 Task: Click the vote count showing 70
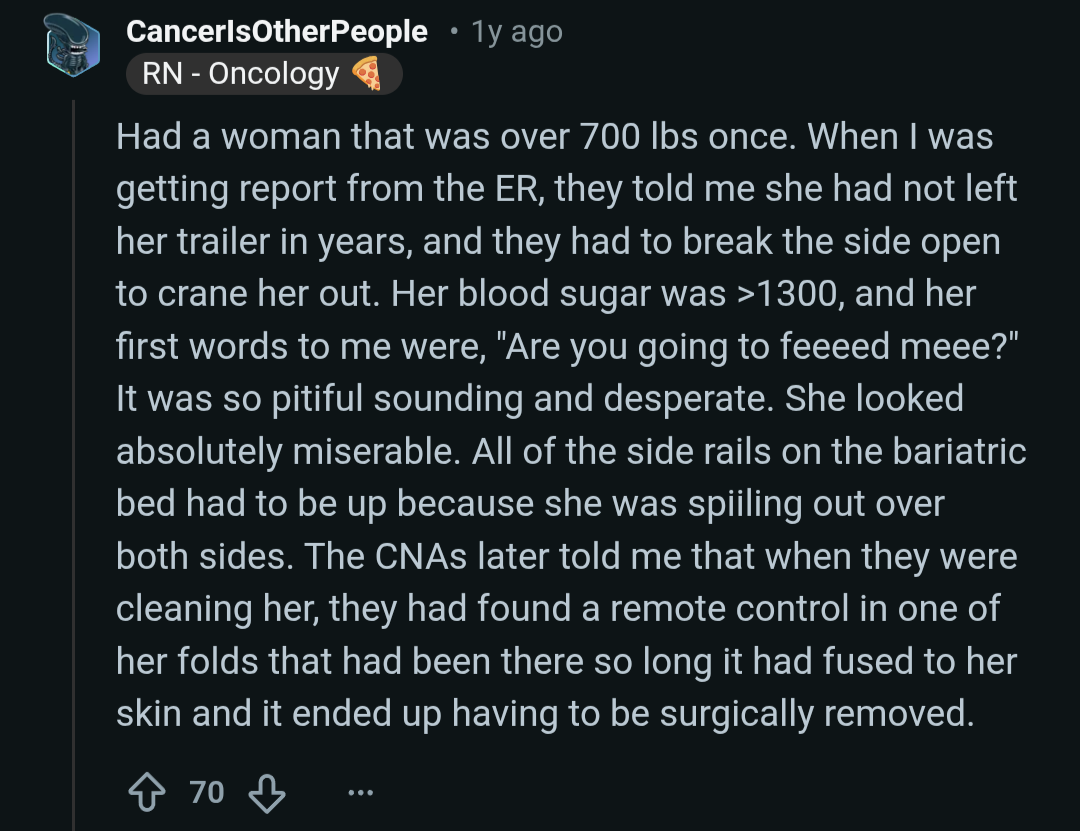[x=207, y=793]
